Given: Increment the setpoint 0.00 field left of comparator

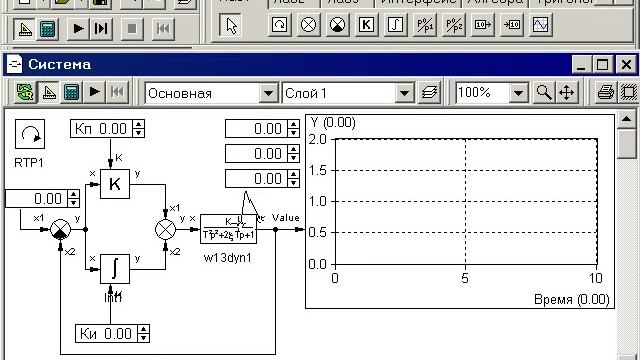Looking at the screenshot, I should pyautogui.click(x=73, y=194).
